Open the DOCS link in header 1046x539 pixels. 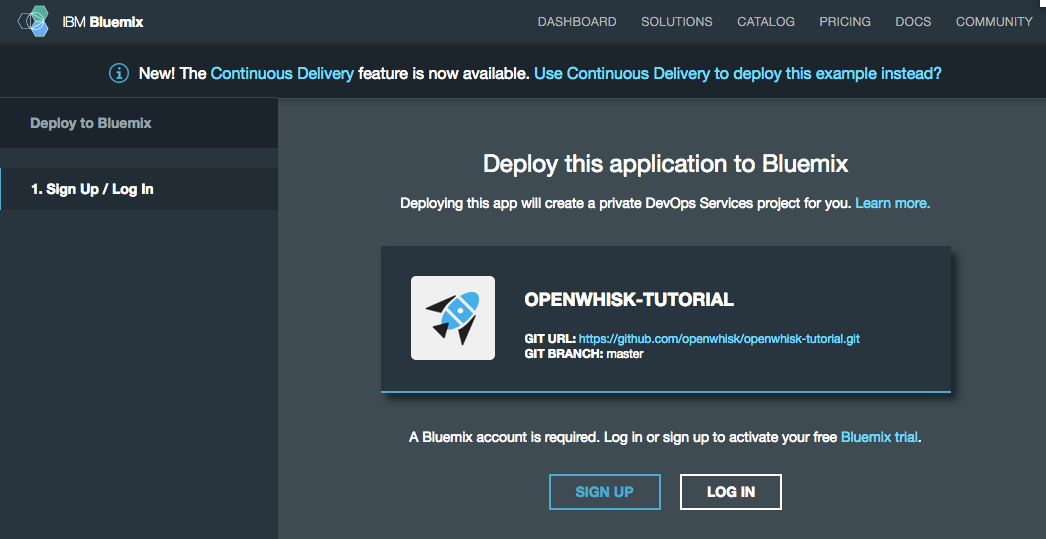pyautogui.click(x=913, y=22)
